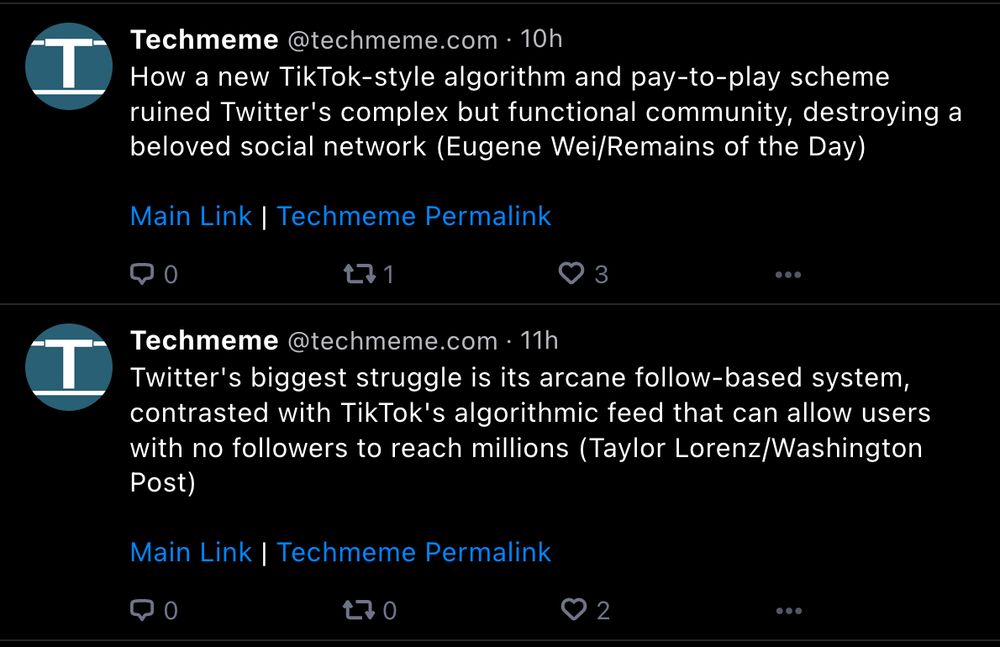Open Techmeme Permalink in the first post
Image resolution: width=1000 pixels, height=647 pixels.
(x=414, y=216)
